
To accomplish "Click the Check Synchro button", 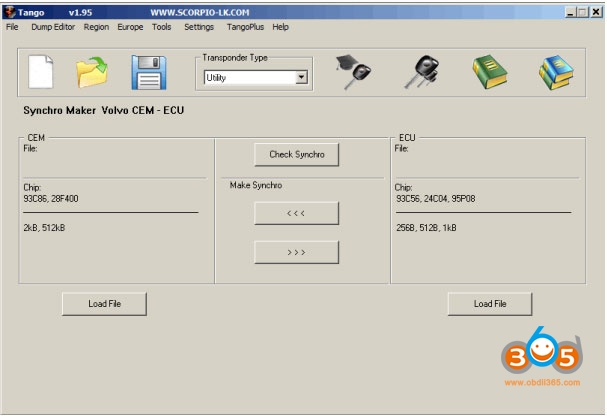I will 297,154.
